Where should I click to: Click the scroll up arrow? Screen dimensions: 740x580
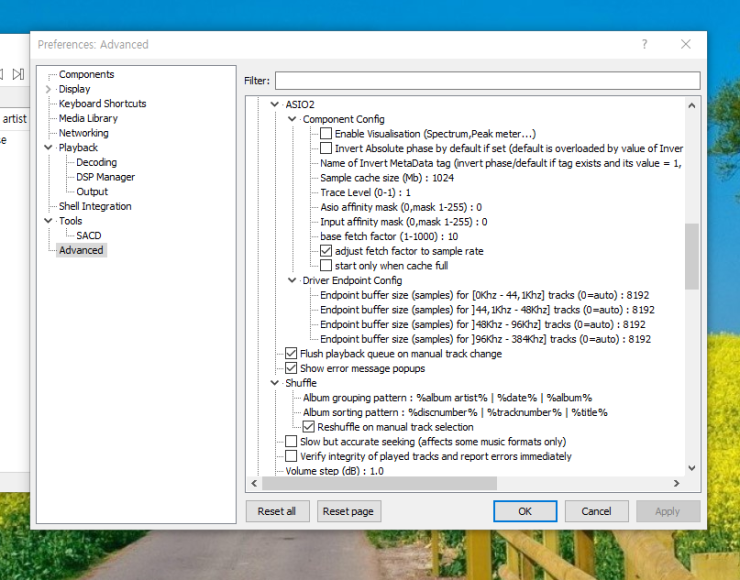692,106
